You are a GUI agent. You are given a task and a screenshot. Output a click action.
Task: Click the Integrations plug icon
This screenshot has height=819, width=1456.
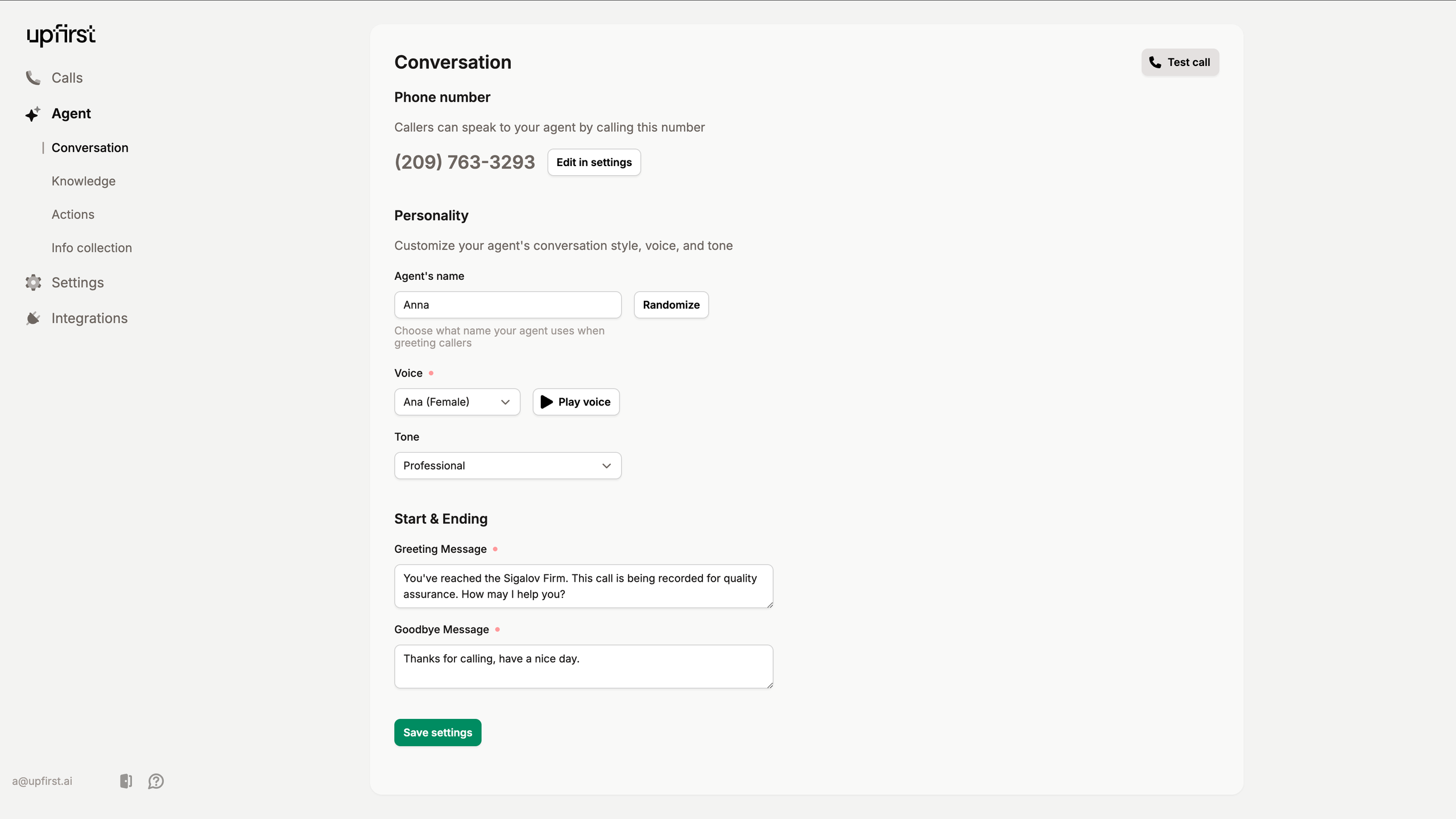point(33,318)
